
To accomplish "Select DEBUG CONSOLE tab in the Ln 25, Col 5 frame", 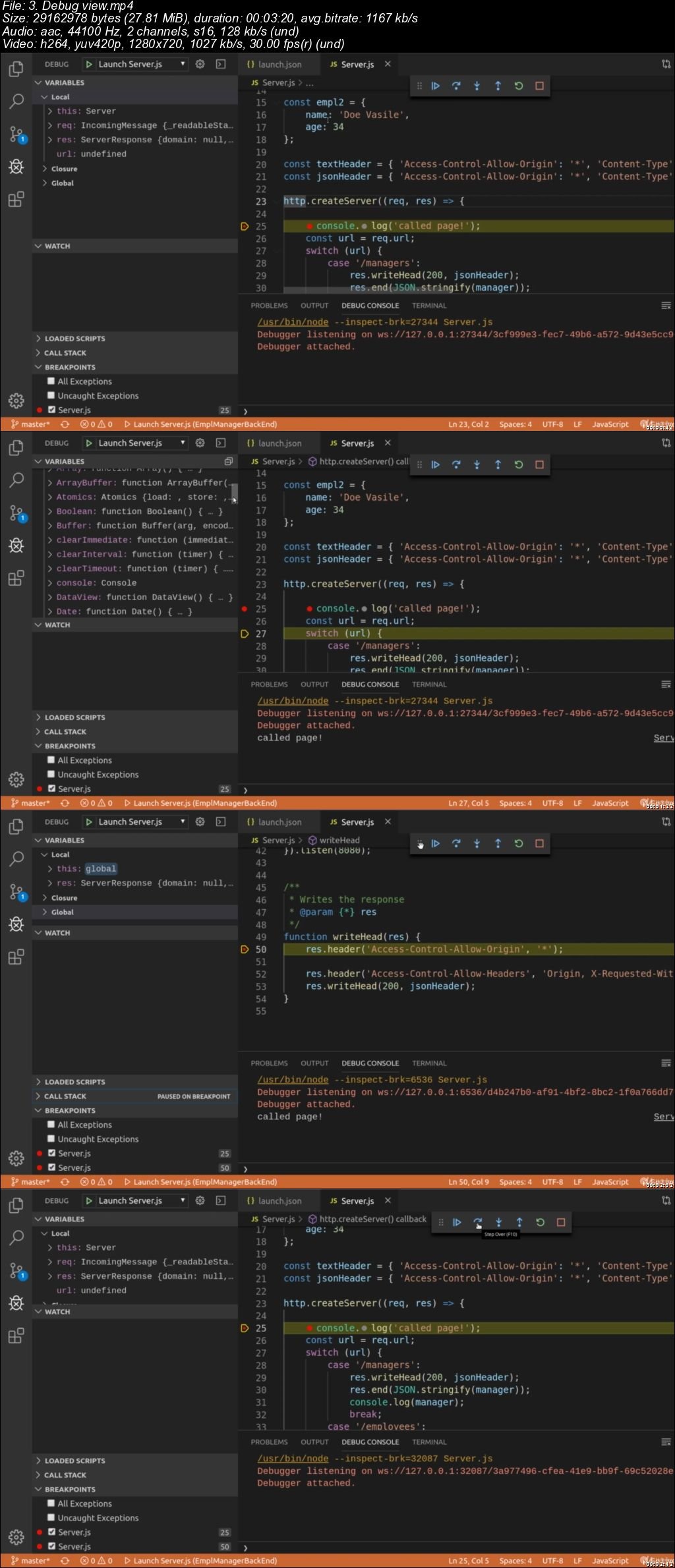I will [370, 1442].
